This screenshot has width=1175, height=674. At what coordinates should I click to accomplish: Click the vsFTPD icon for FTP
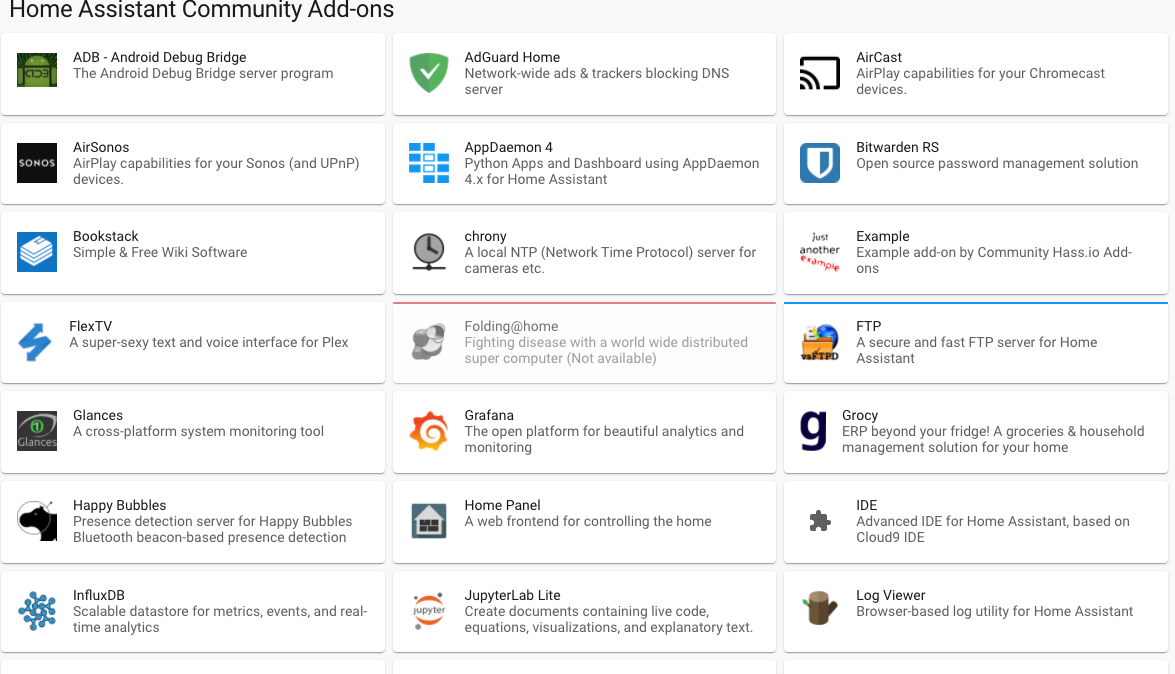click(x=820, y=342)
